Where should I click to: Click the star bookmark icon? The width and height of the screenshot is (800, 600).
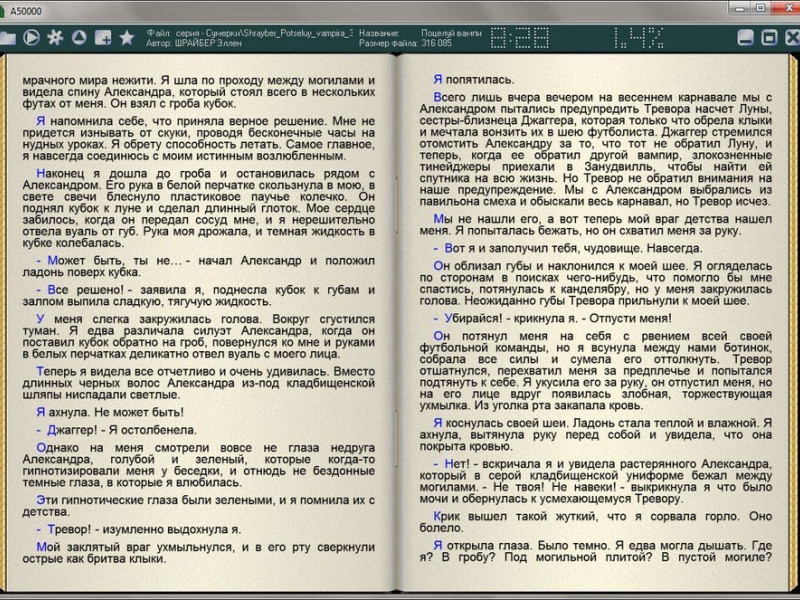tap(127, 37)
